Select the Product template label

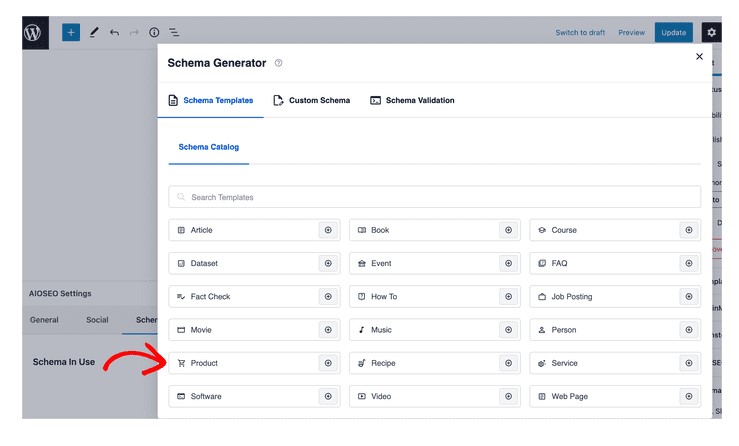[204, 363]
